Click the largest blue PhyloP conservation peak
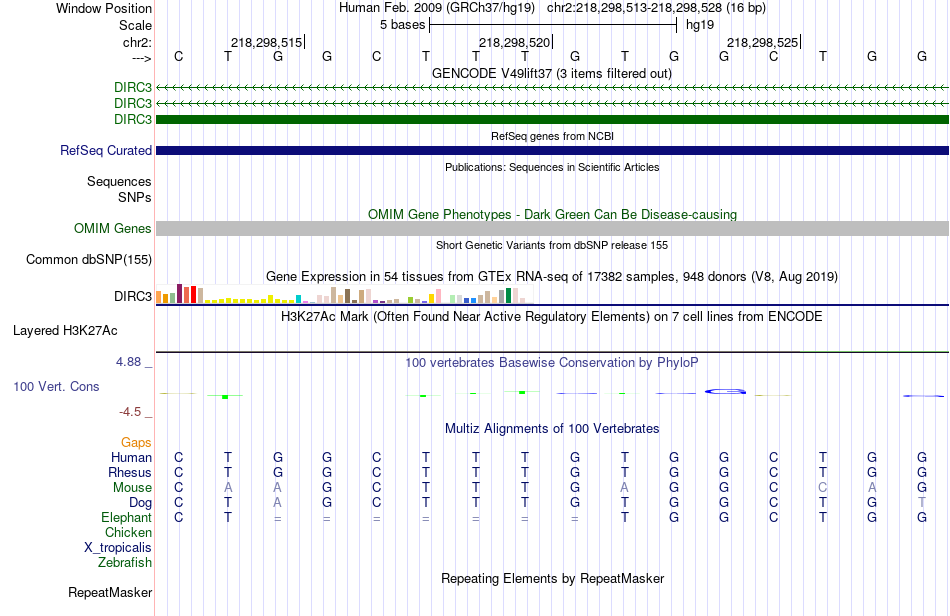Viewport: 950px width, 616px height. coord(725,392)
